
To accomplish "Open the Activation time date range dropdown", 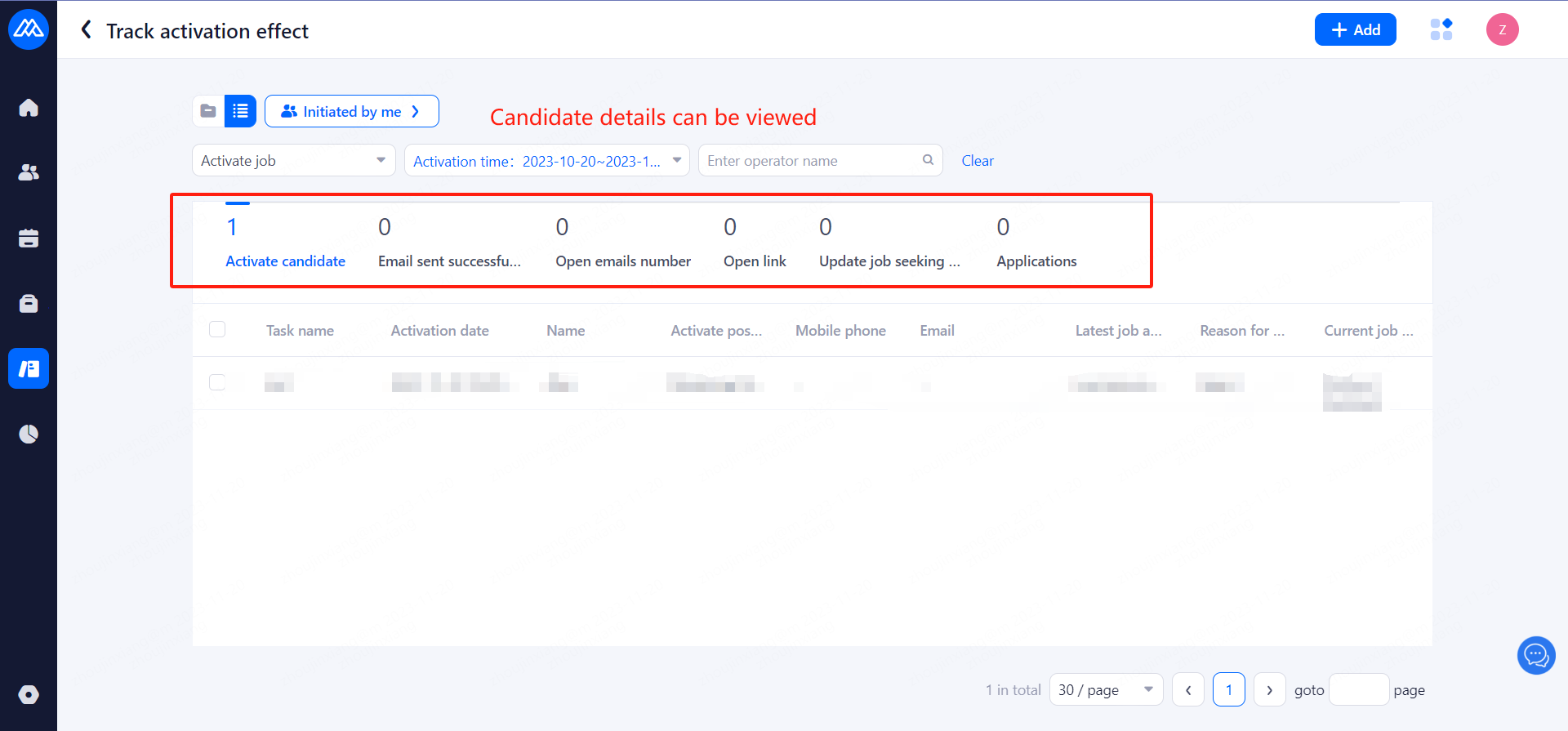I will click(546, 160).
